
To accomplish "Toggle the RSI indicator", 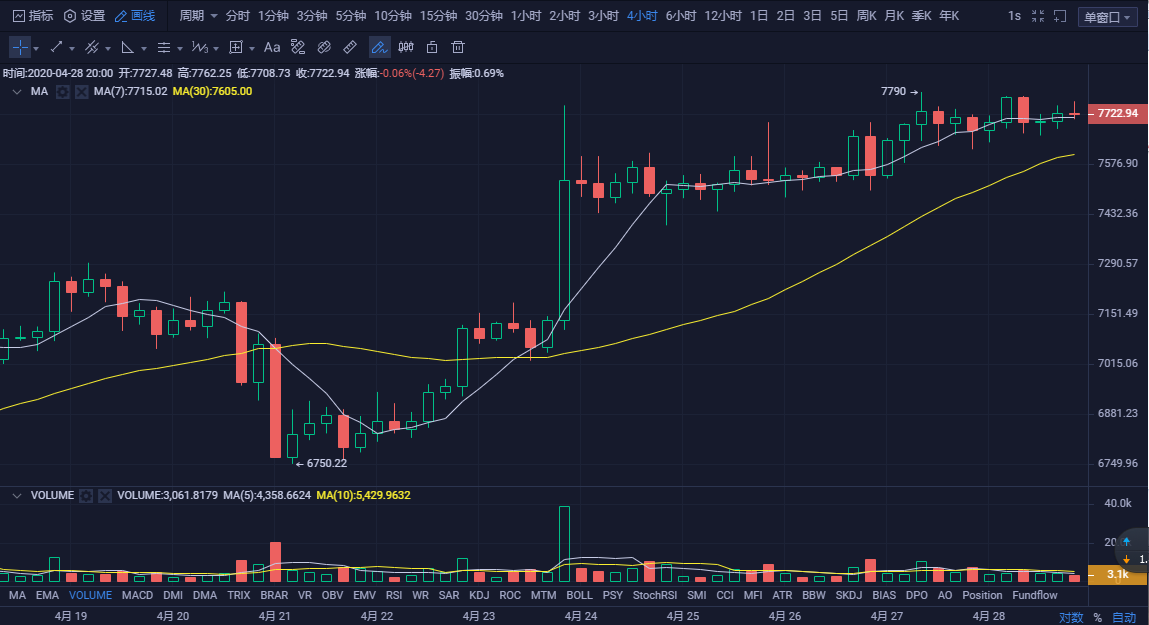I will tap(394, 595).
